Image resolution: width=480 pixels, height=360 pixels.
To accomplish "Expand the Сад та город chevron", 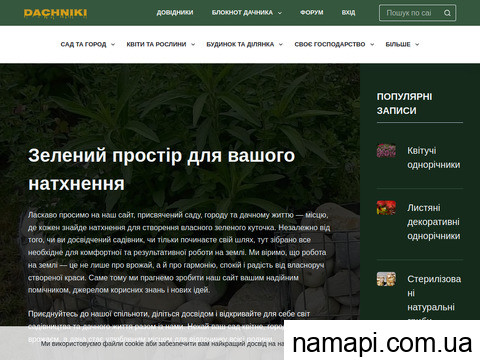I will pyautogui.click(x=113, y=44).
